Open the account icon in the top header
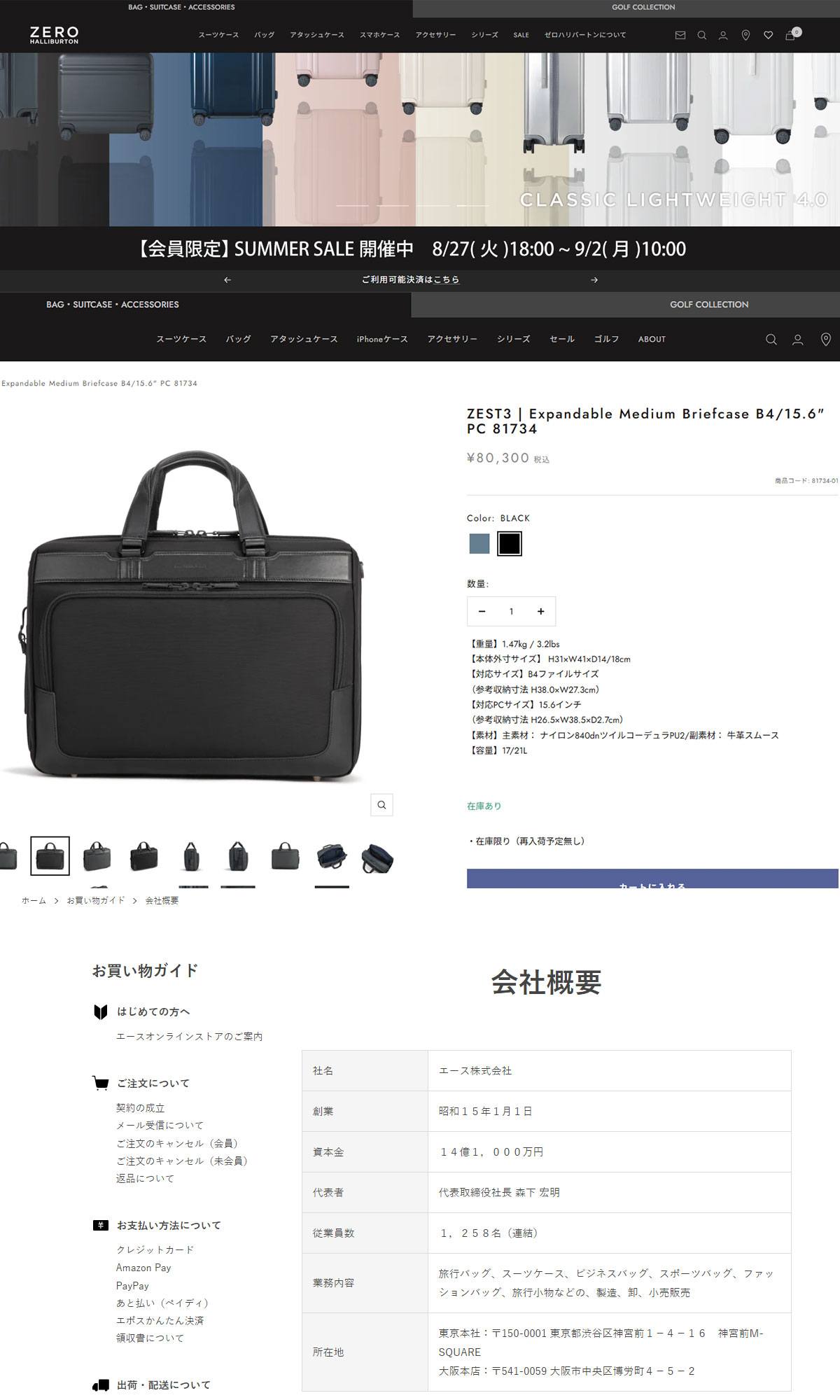 point(723,35)
